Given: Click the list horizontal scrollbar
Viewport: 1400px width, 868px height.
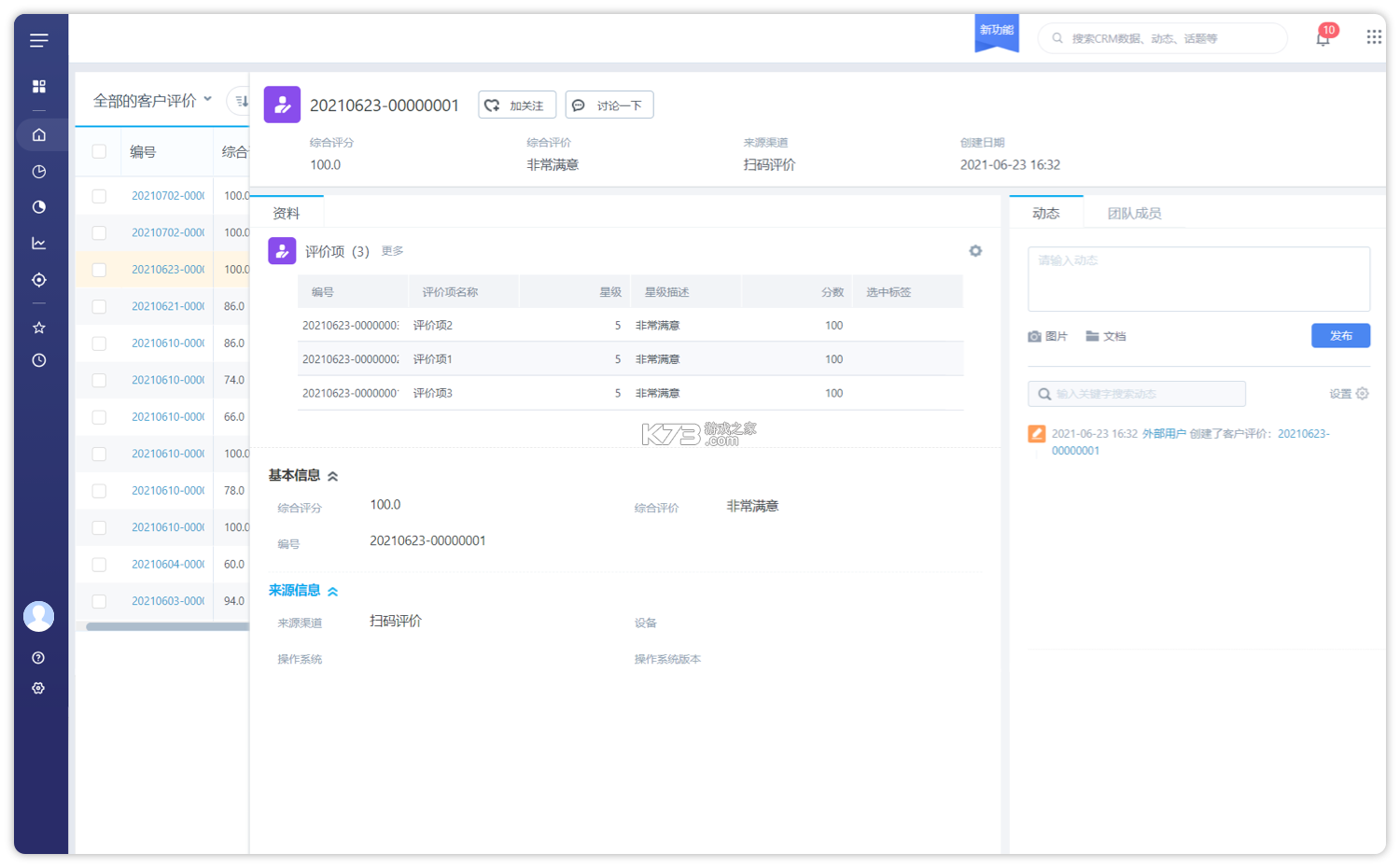Looking at the screenshot, I should click(168, 626).
